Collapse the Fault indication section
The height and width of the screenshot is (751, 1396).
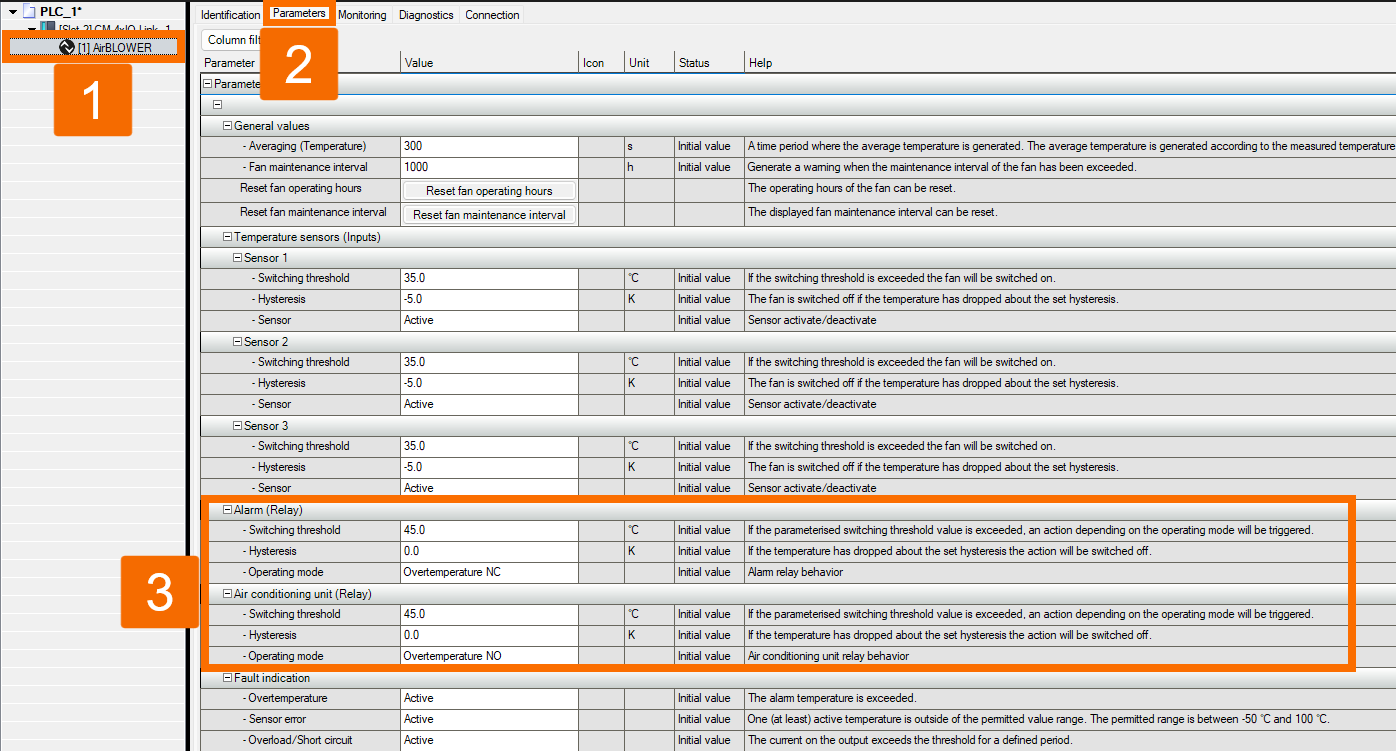227,678
